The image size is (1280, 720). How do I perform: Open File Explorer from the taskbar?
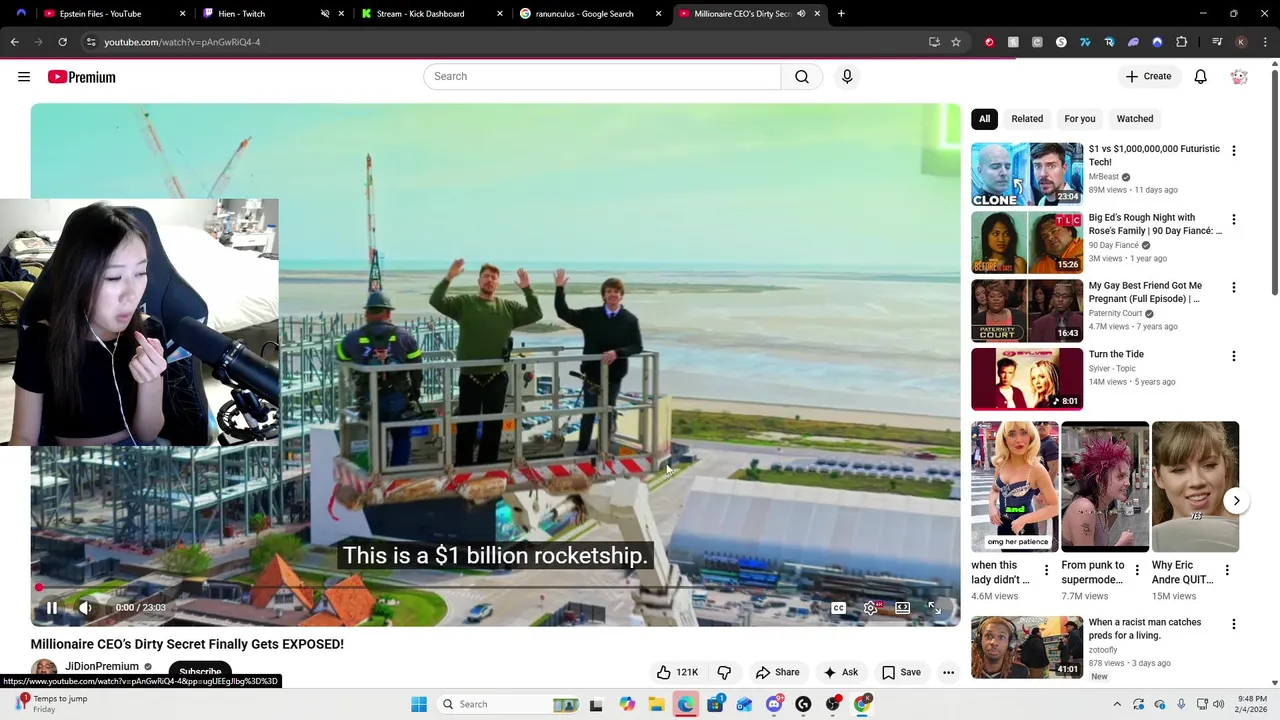(656, 704)
